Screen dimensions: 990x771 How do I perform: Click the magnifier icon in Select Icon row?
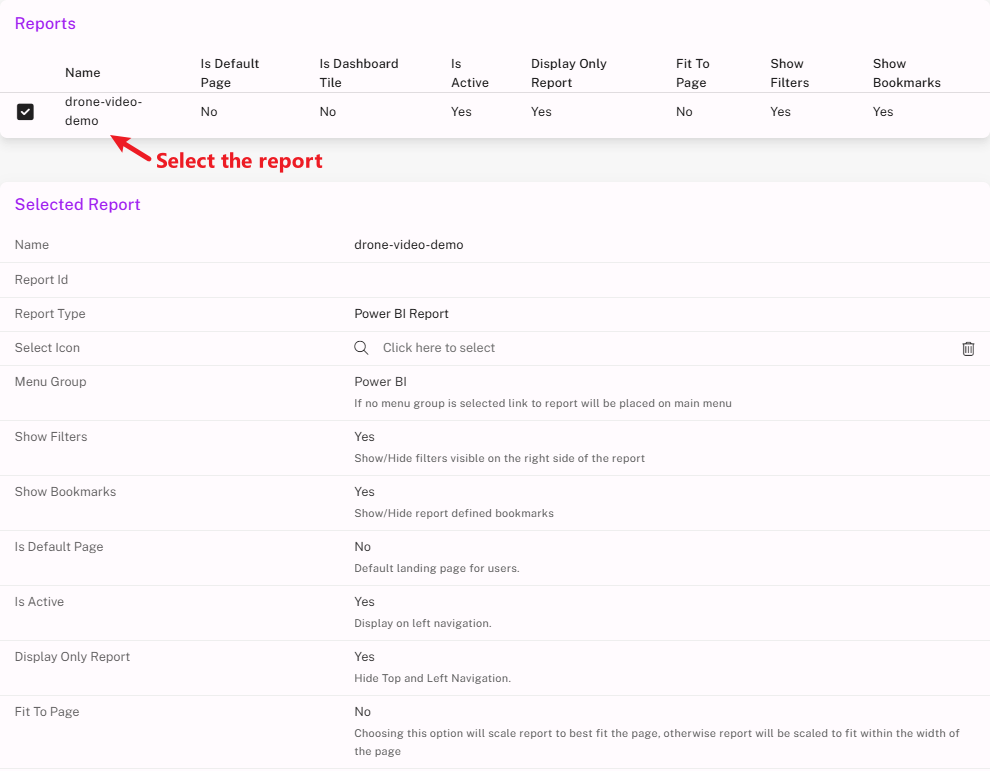pos(361,348)
